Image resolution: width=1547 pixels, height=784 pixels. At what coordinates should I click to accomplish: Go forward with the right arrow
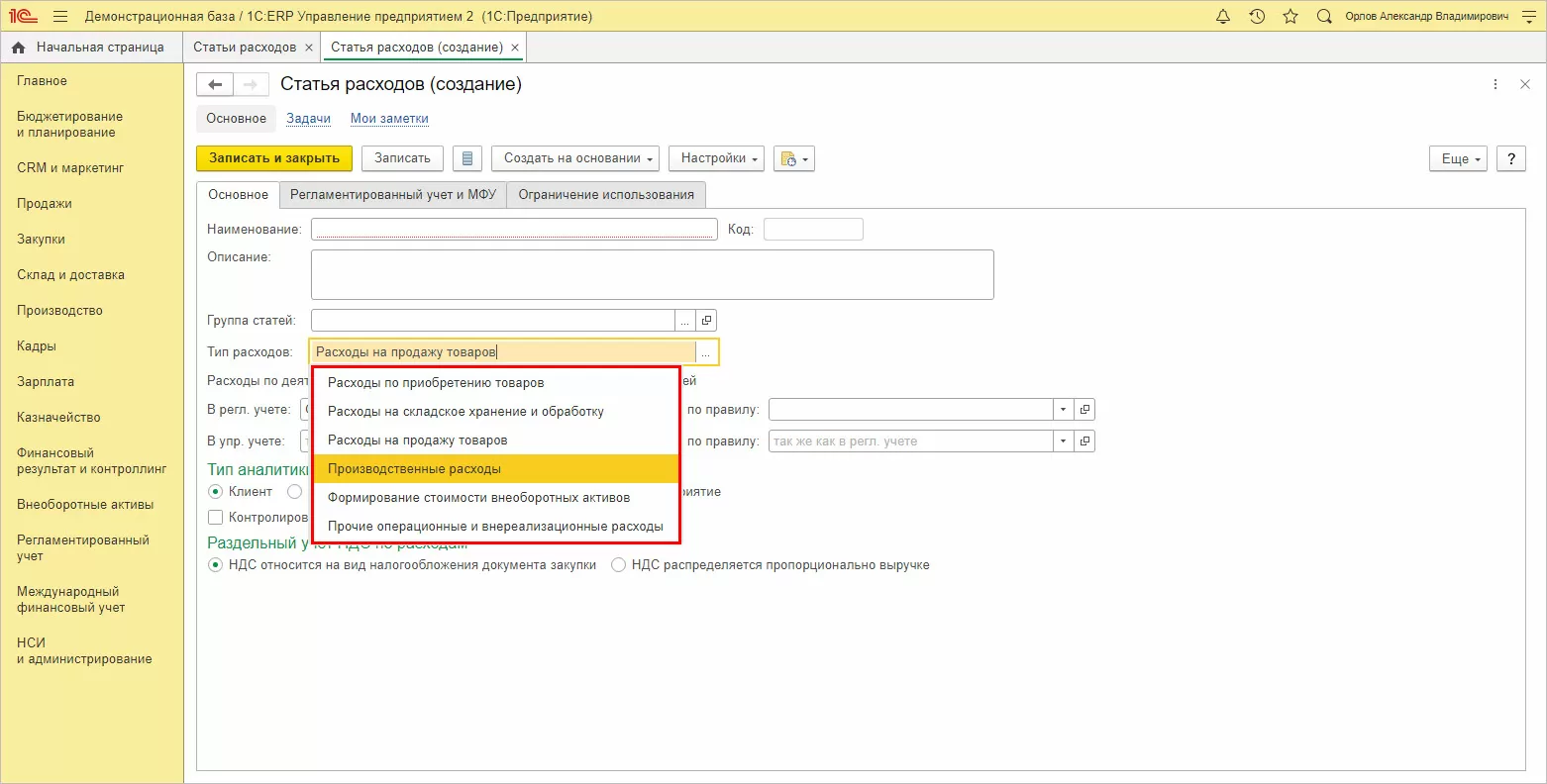(250, 84)
